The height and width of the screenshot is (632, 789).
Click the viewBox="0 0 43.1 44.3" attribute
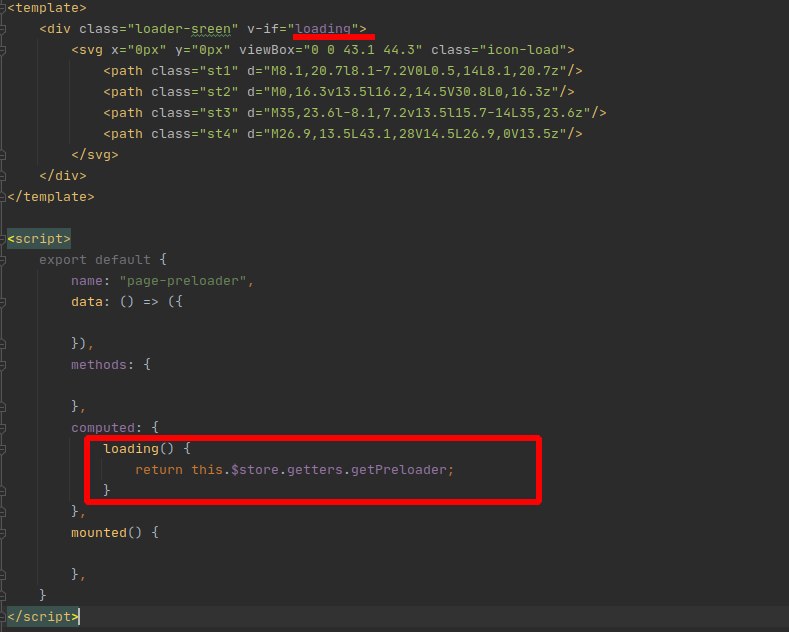point(330,50)
